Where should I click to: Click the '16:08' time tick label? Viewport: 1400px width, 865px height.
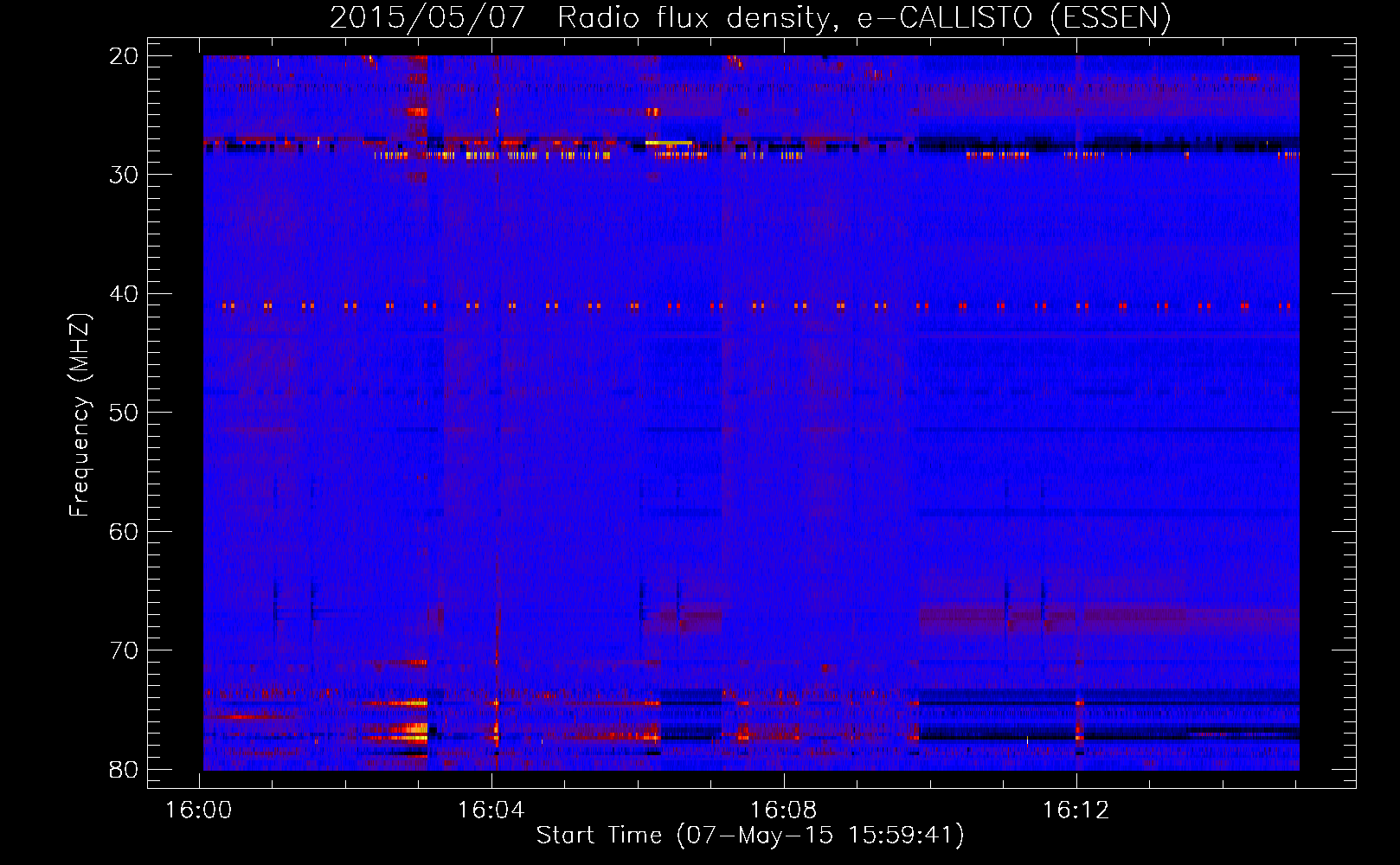[783, 811]
